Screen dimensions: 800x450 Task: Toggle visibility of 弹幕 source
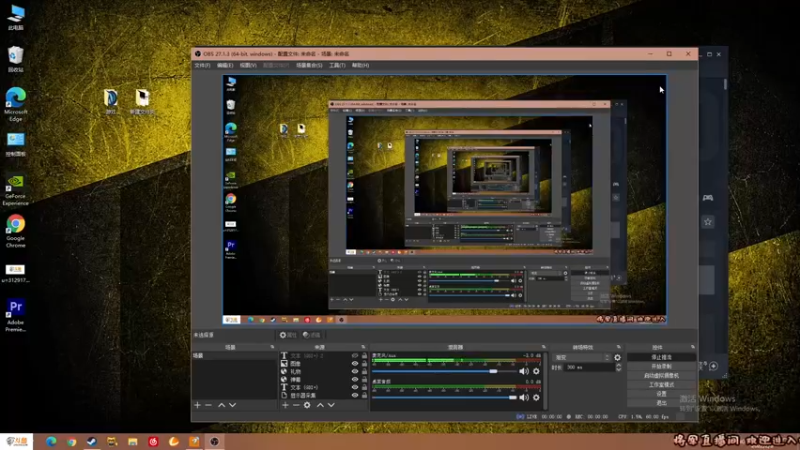355,380
